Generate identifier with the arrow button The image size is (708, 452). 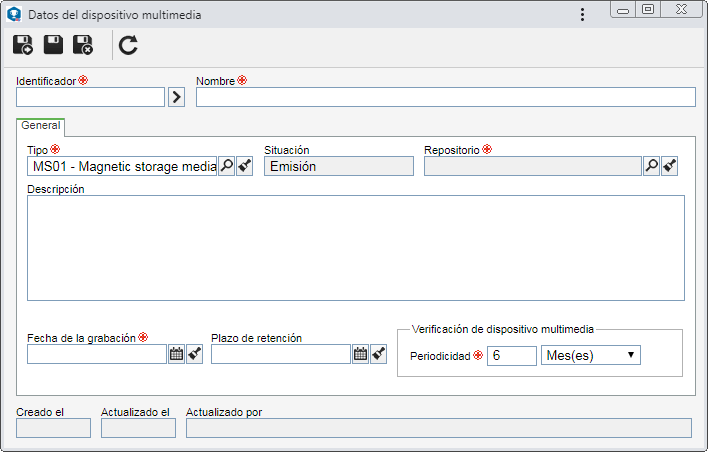[x=177, y=97]
